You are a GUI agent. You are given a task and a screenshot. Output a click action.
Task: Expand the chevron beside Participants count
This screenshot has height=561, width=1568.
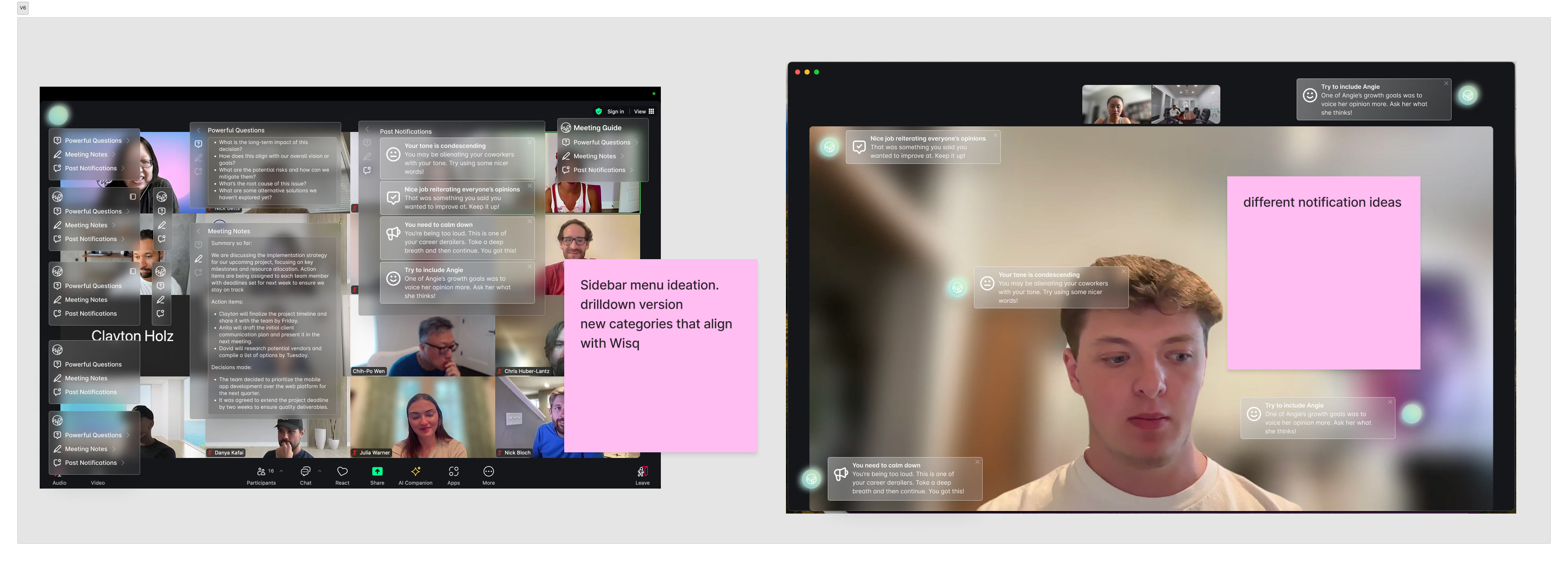281,471
